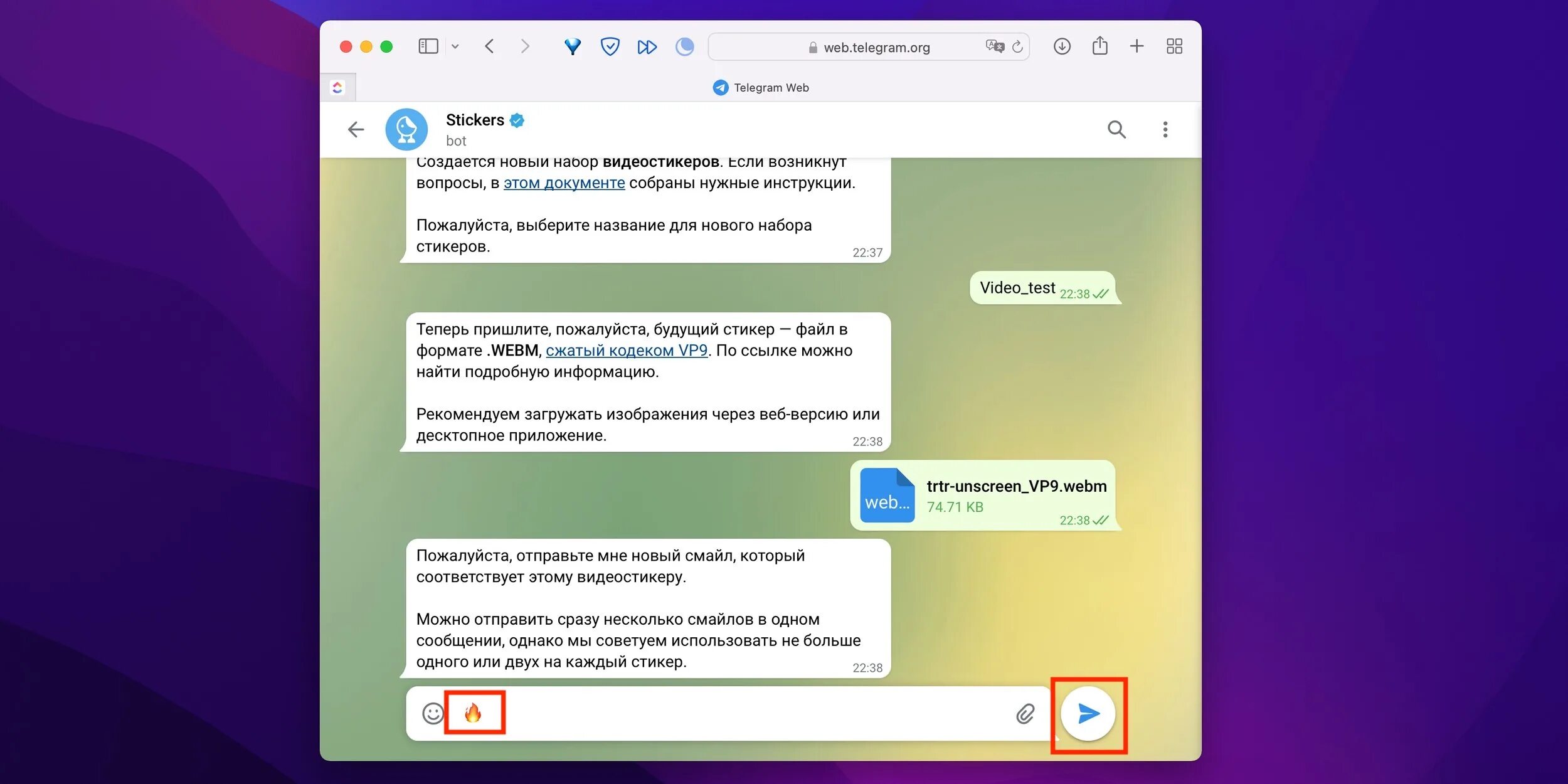This screenshot has height=784, width=1568.
Task: Click the paperclip attach file icon
Action: tap(1025, 714)
